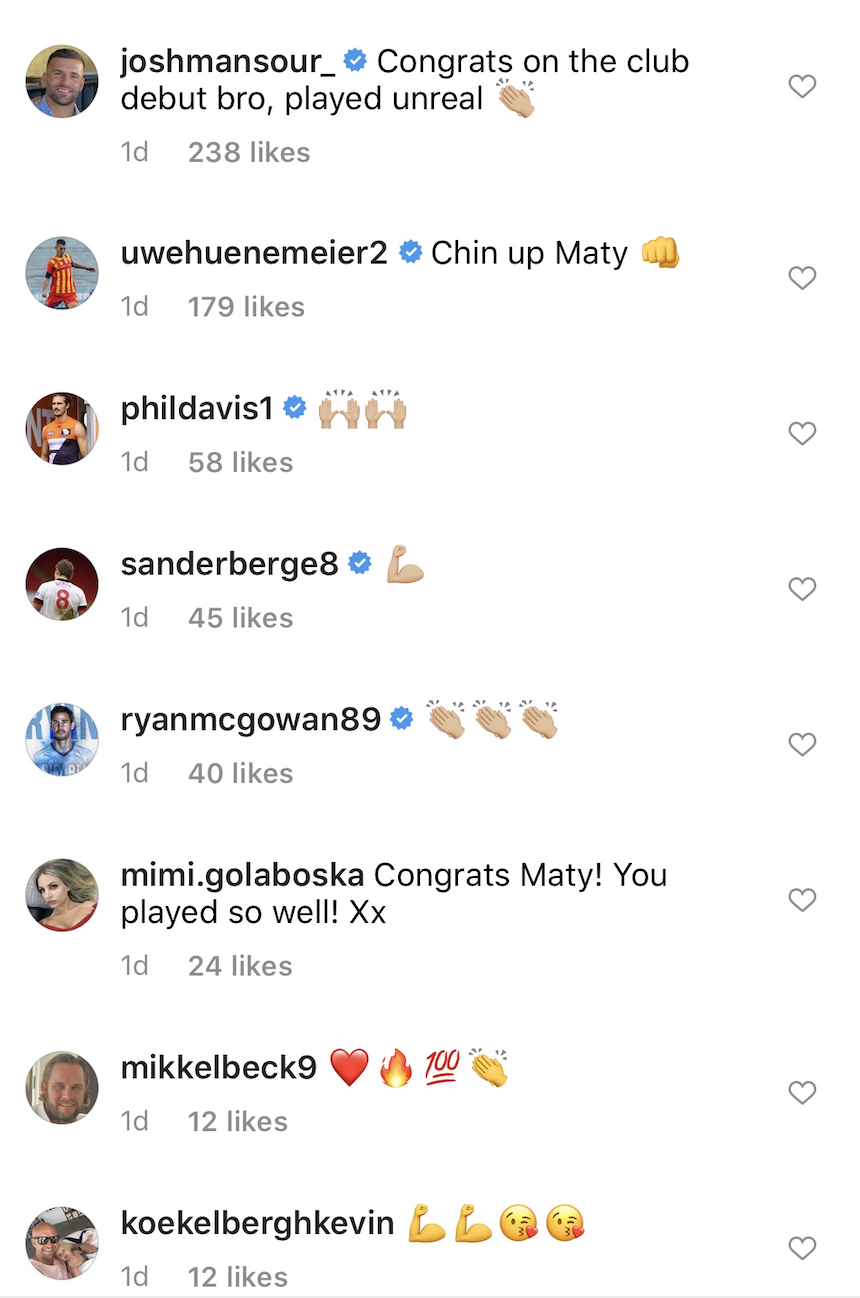Like joshmansour_'s congratulations comment
The image size is (860, 1298).
click(802, 86)
